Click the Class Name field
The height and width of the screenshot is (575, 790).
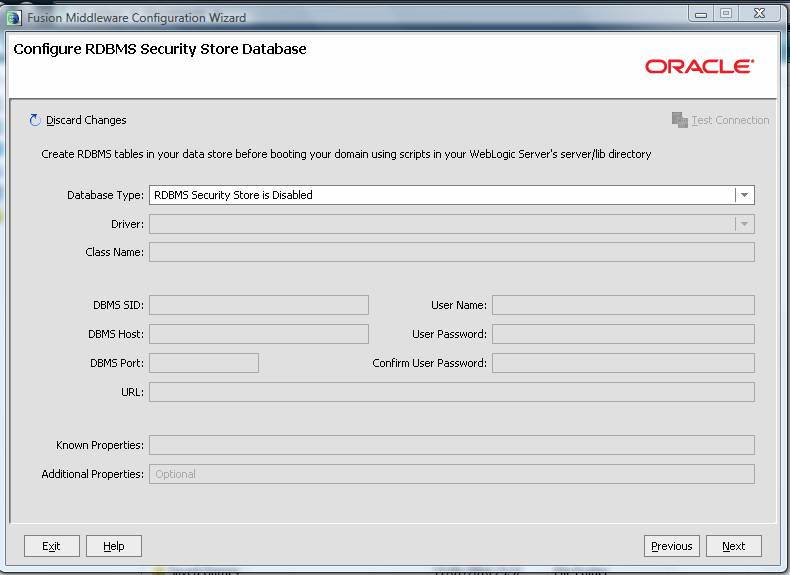451,252
